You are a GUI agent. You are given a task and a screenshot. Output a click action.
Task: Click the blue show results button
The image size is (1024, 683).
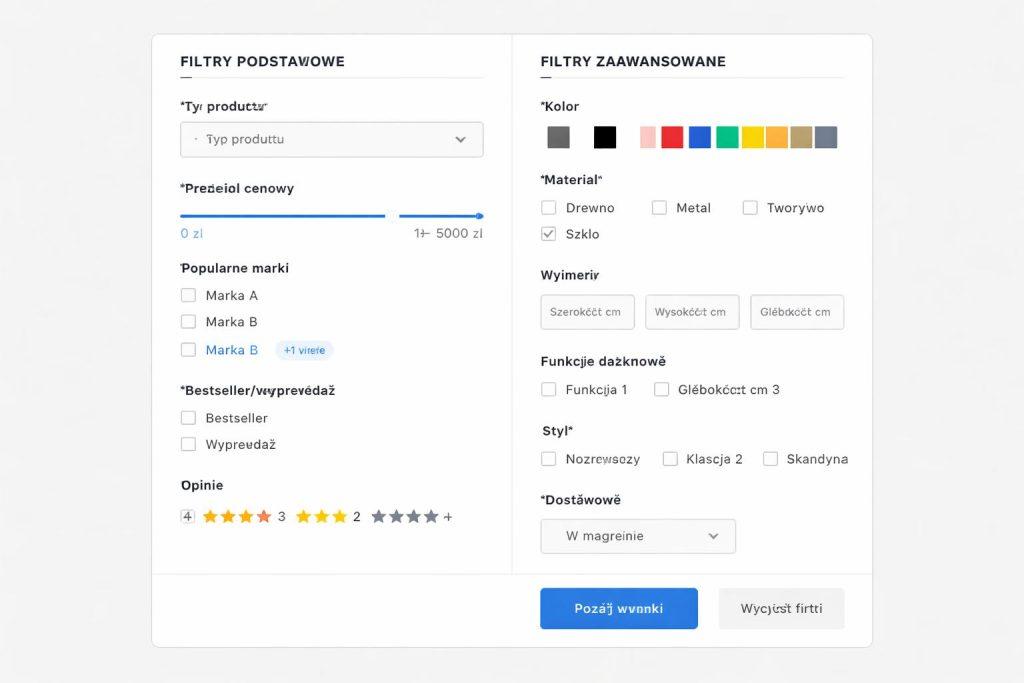click(x=619, y=608)
